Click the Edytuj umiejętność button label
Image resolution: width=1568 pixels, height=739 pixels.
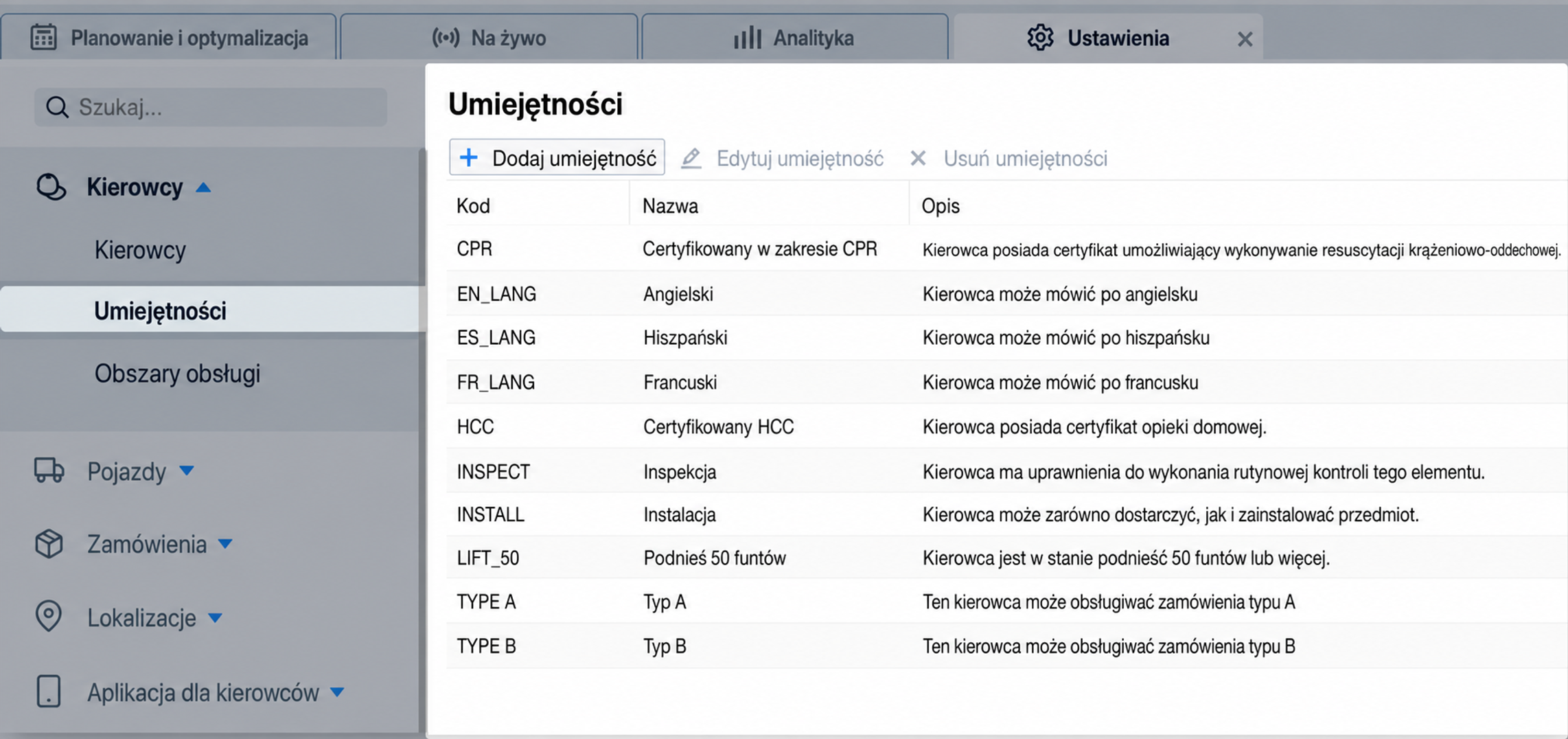[800, 159]
